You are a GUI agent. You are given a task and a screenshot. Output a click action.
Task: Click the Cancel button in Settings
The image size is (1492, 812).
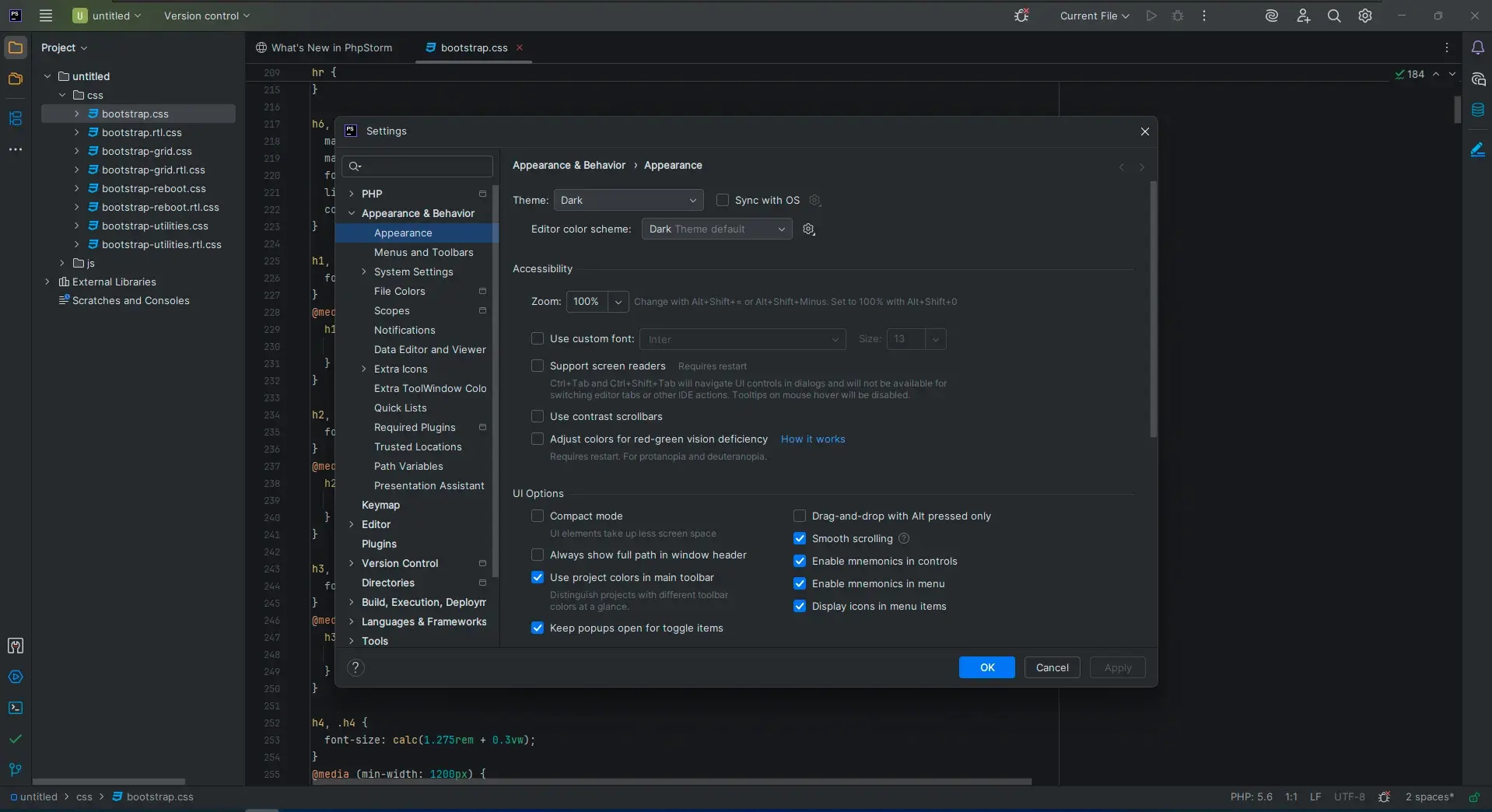pyautogui.click(x=1052, y=667)
